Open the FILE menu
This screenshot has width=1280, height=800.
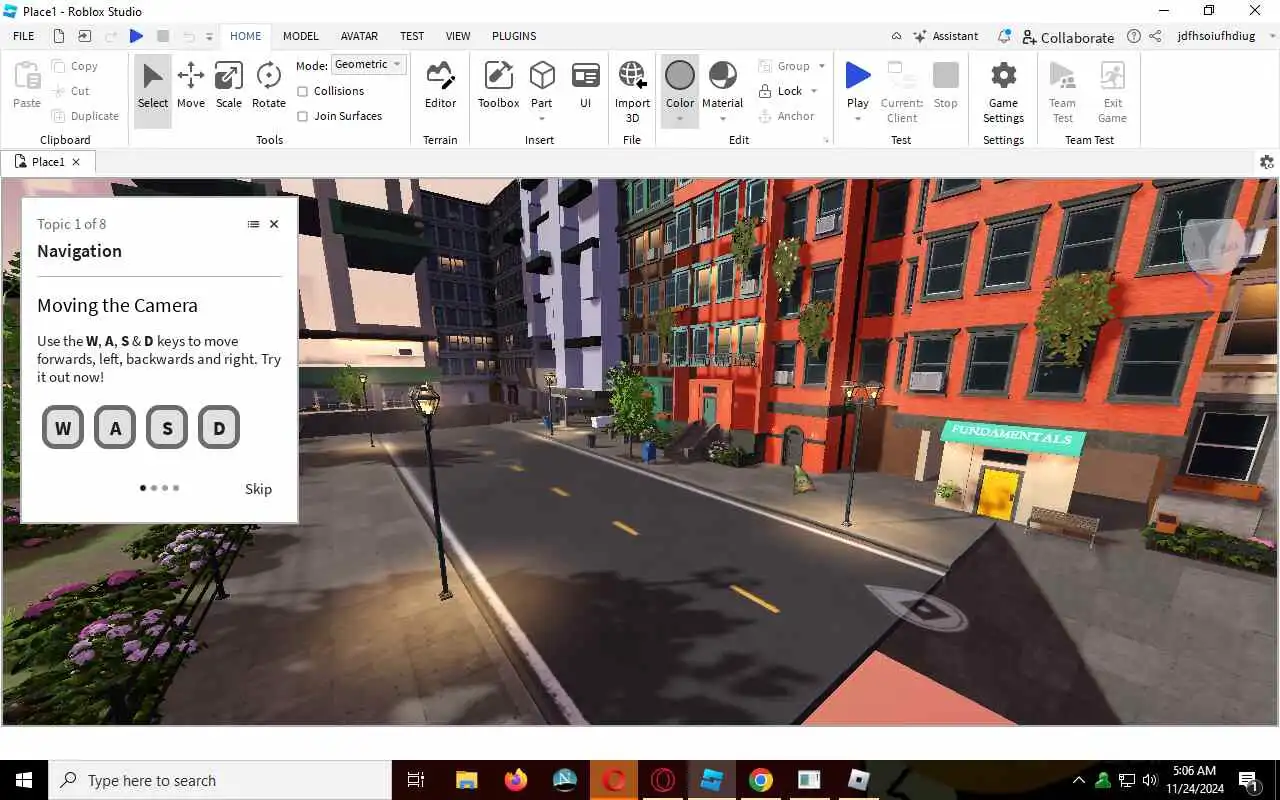coord(24,36)
